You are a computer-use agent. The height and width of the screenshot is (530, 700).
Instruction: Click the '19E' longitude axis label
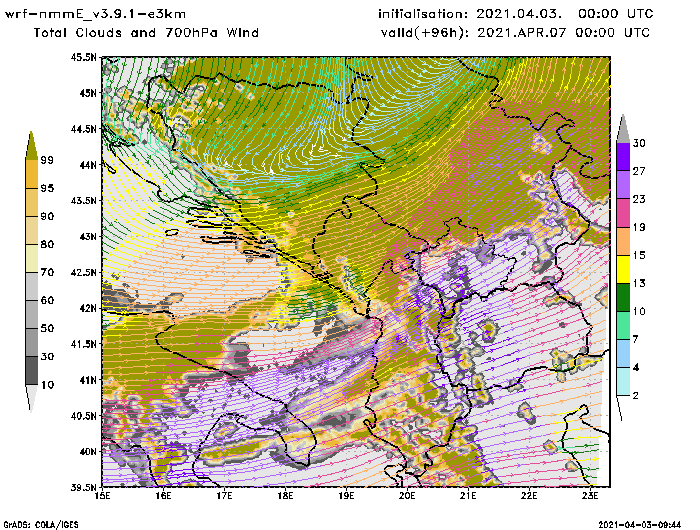[x=346, y=496]
